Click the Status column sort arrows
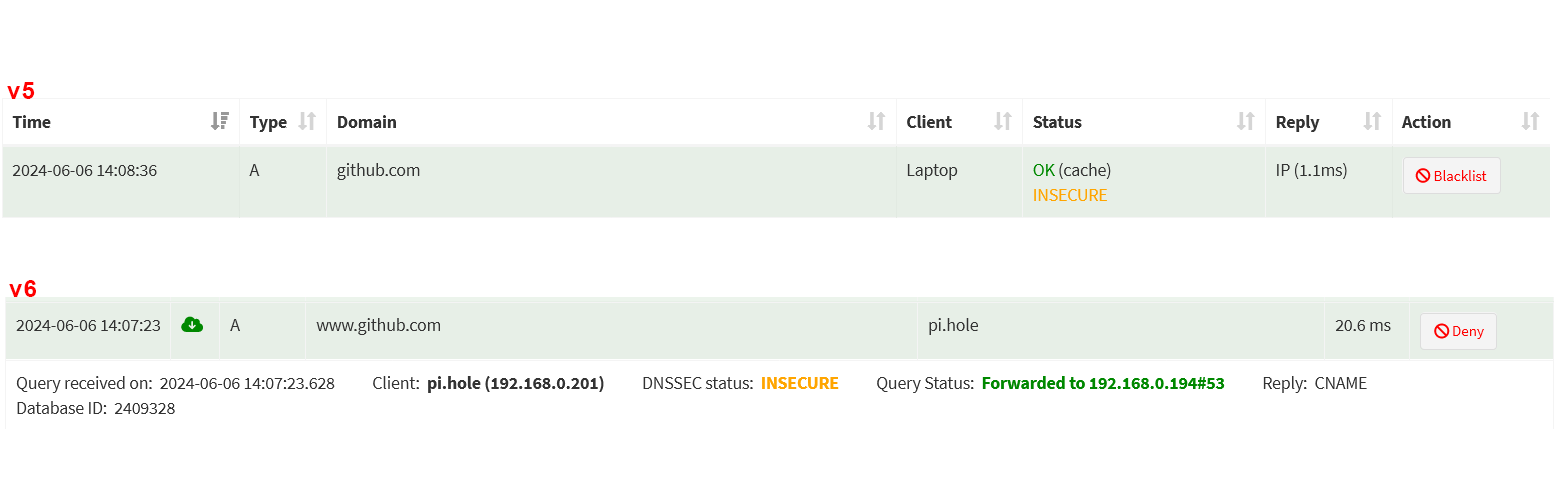 coord(1245,122)
